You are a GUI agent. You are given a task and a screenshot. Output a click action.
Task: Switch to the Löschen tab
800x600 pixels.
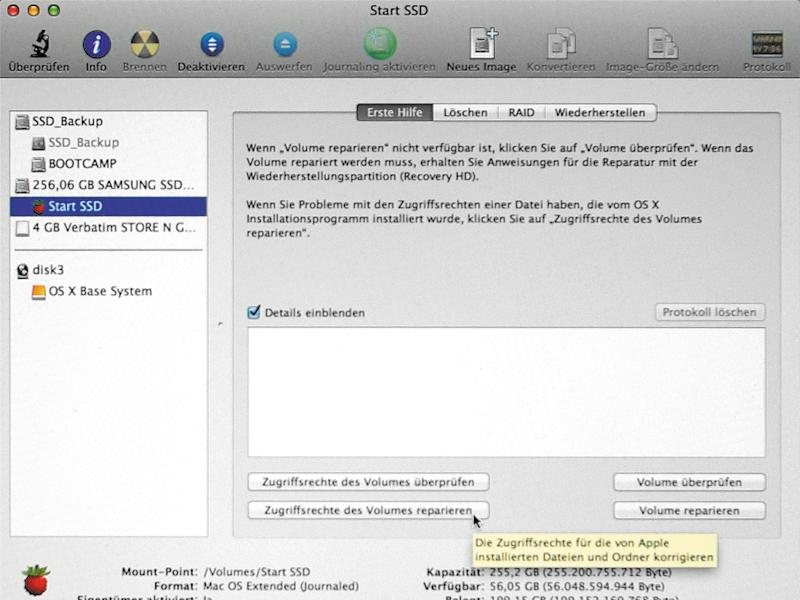tap(465, 113)
